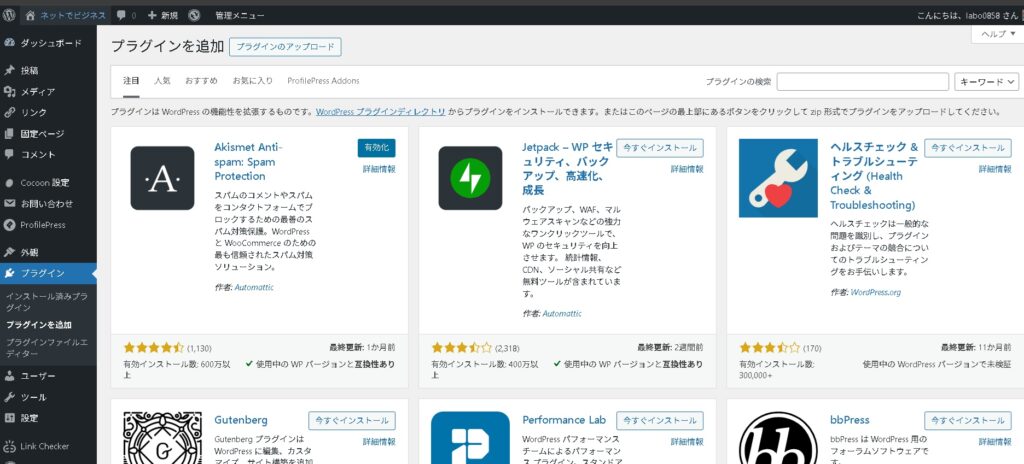
Task: Click the 設定 sidebar icon
Action: [x=9, y=418]
